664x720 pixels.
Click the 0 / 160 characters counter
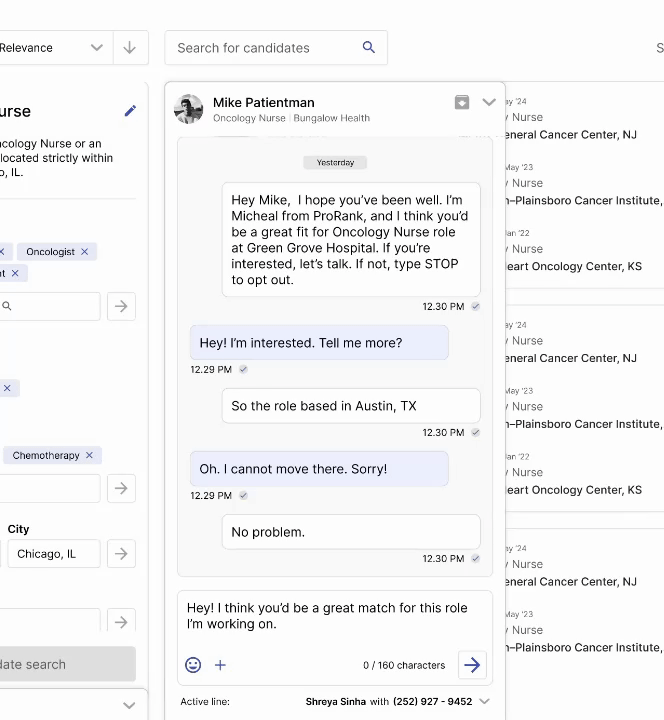point(404,665)
